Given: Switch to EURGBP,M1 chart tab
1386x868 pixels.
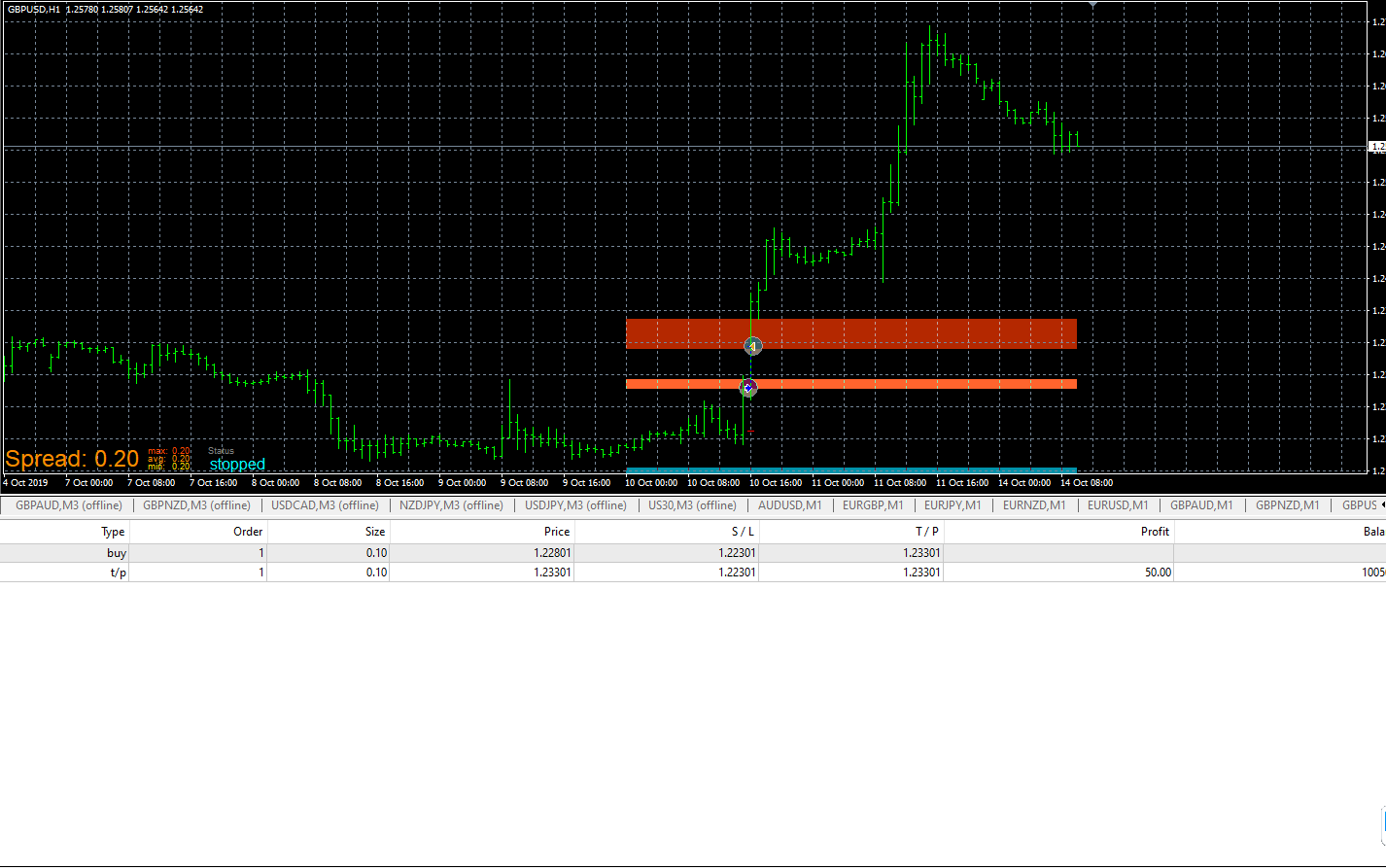Looking at the screenshot, I should pyautogui.click(x=873, y=505).
